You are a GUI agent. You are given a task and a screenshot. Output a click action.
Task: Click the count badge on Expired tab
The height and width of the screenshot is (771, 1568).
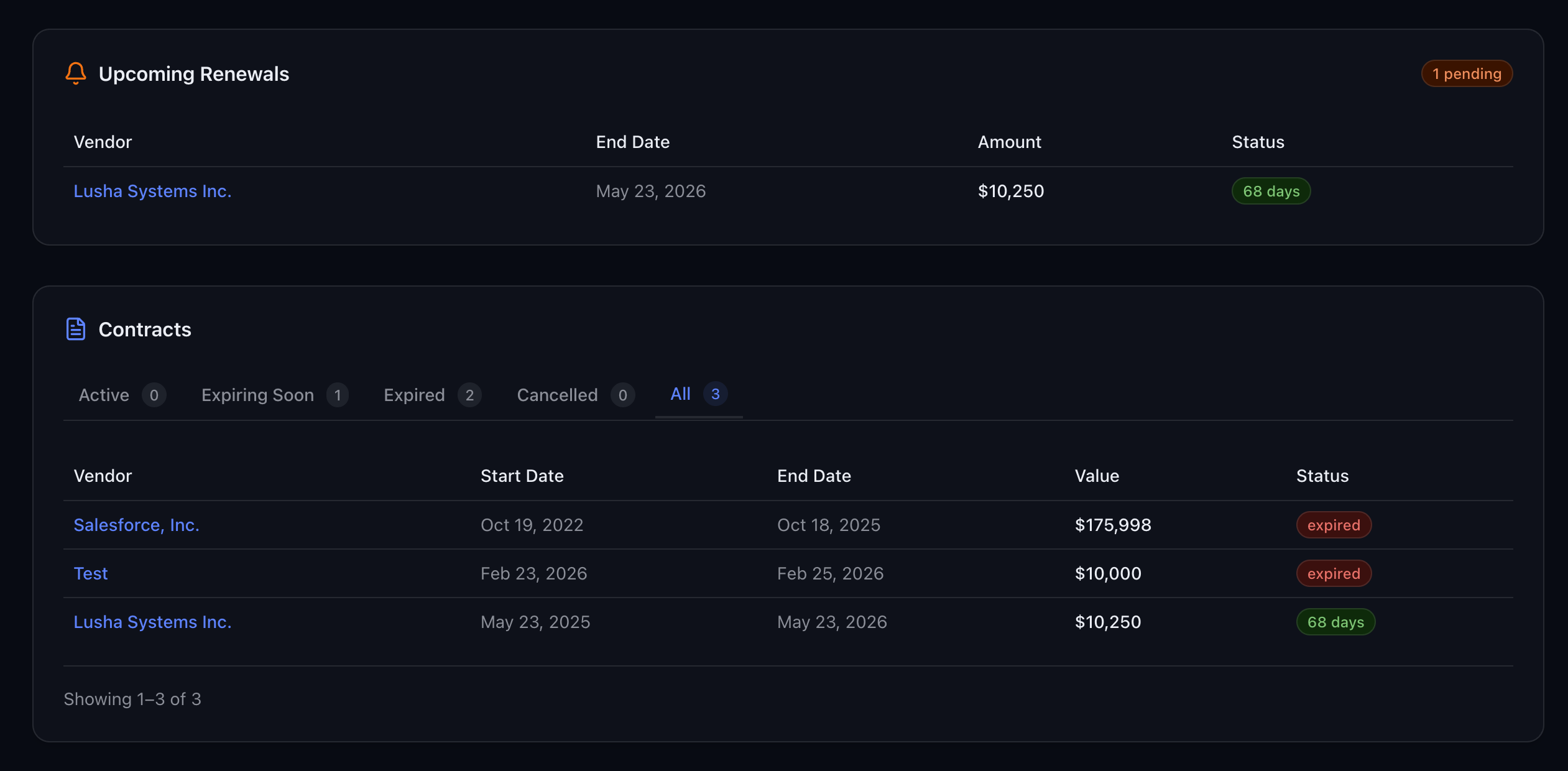pyautogui.click(x=469, y=395)
